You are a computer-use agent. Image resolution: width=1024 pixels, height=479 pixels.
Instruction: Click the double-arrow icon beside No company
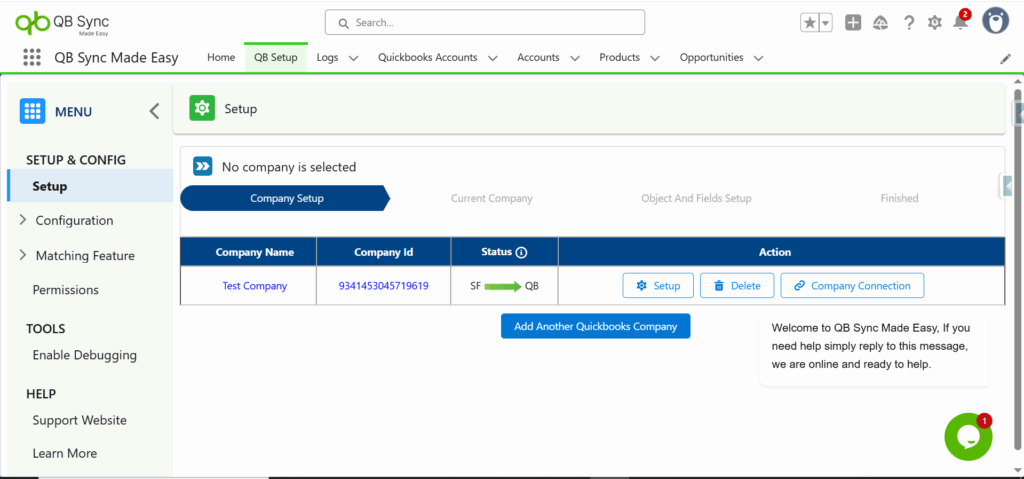click(202, 167)
